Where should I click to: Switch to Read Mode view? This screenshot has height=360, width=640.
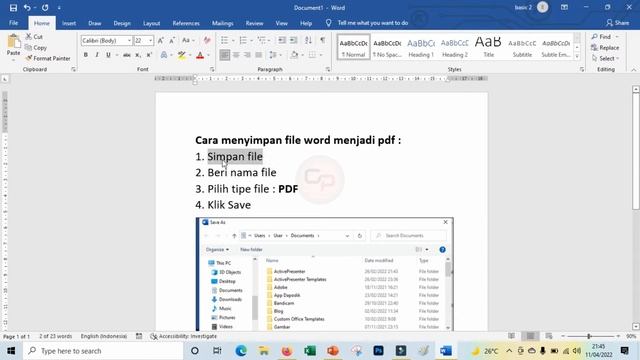511,336
